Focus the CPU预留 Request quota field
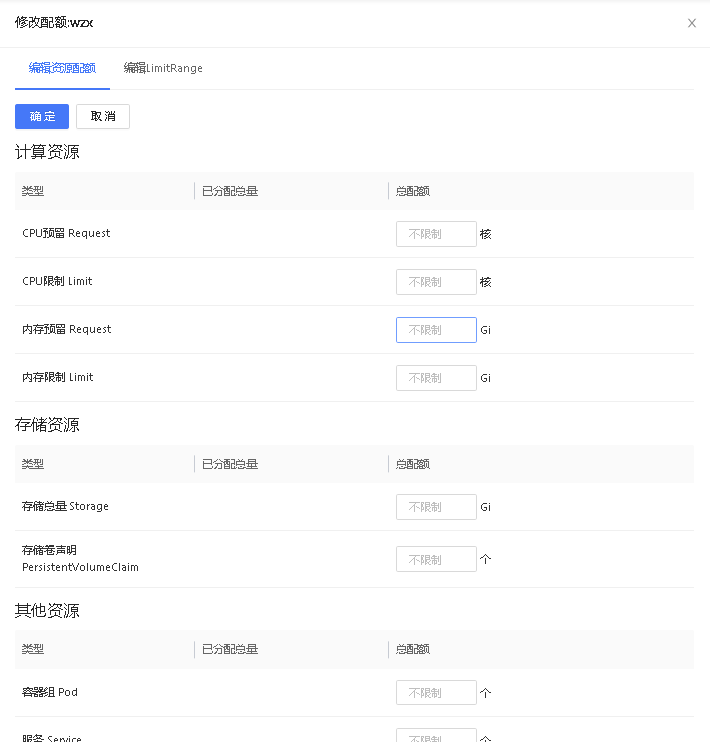Image resolution: width=710 pixels, height=742 pixels. (436, 234)
